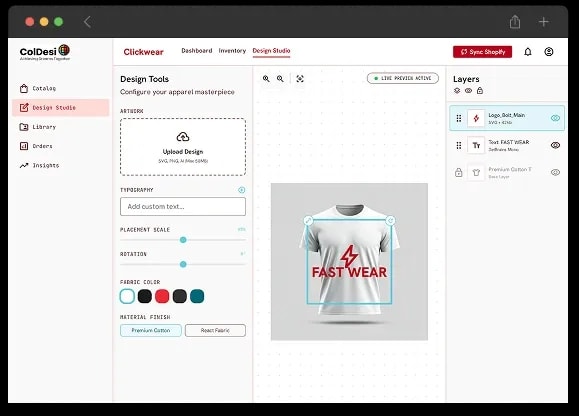Click the lock icon on Premium Cotton T layer

(459, 172)
